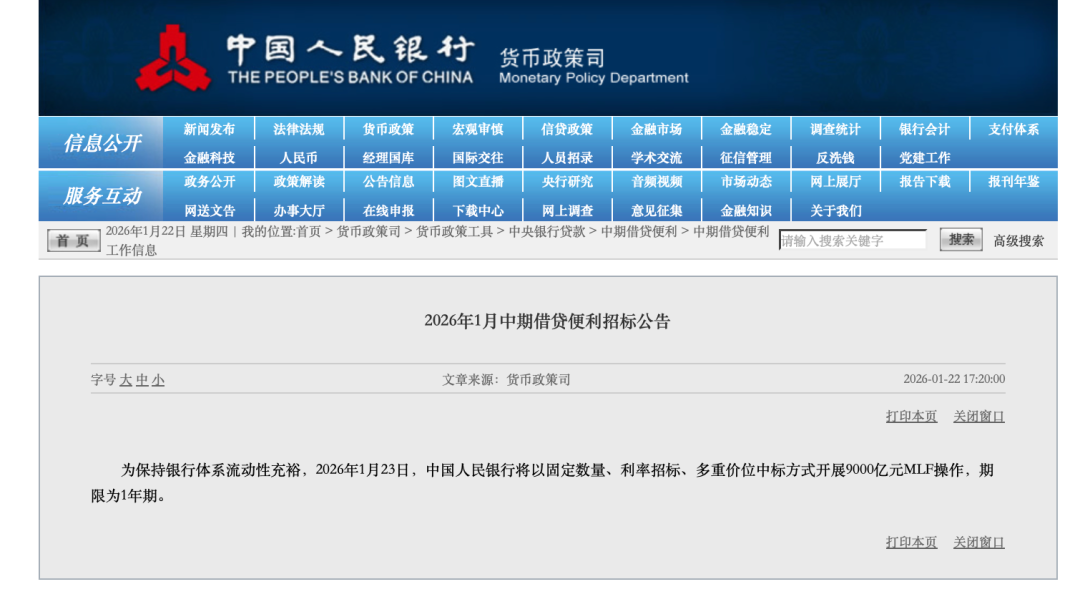Click the 信息公开 section header
This screenshot has height=607, width=1080.
pyautogui.click(x=102, y=143)
